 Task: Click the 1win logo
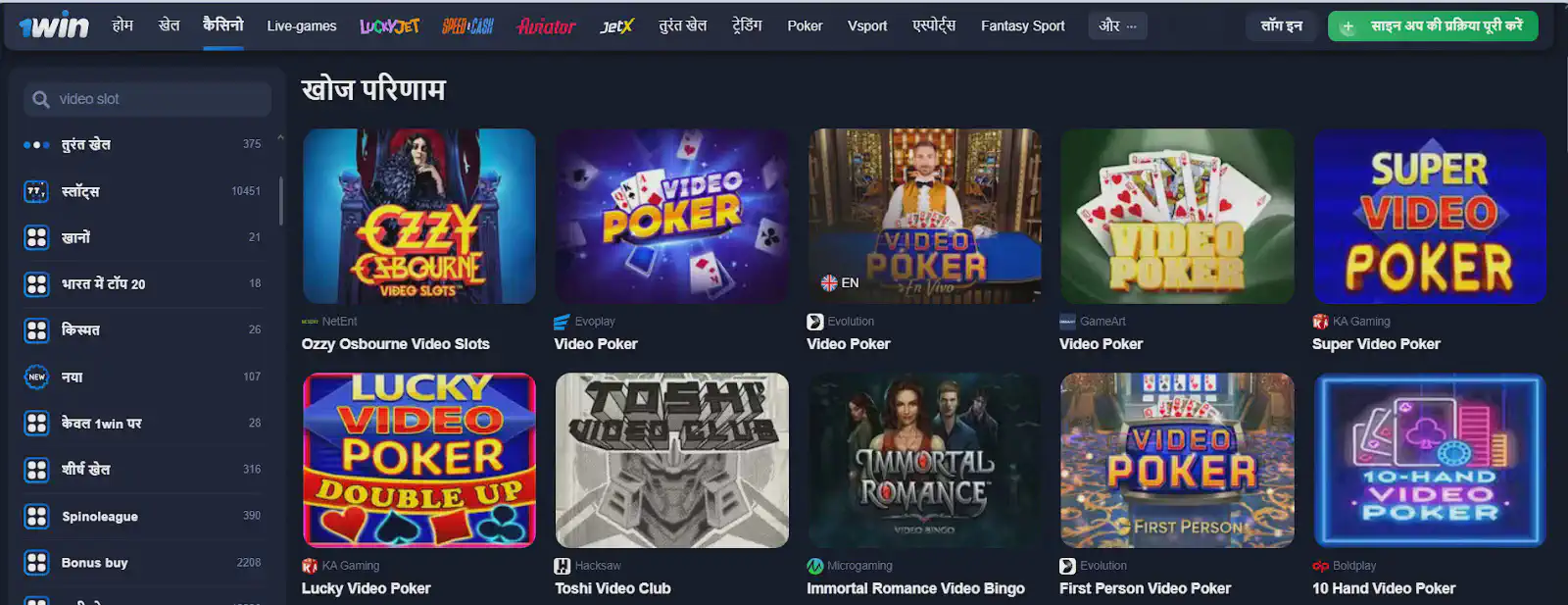tap(54, 26)
